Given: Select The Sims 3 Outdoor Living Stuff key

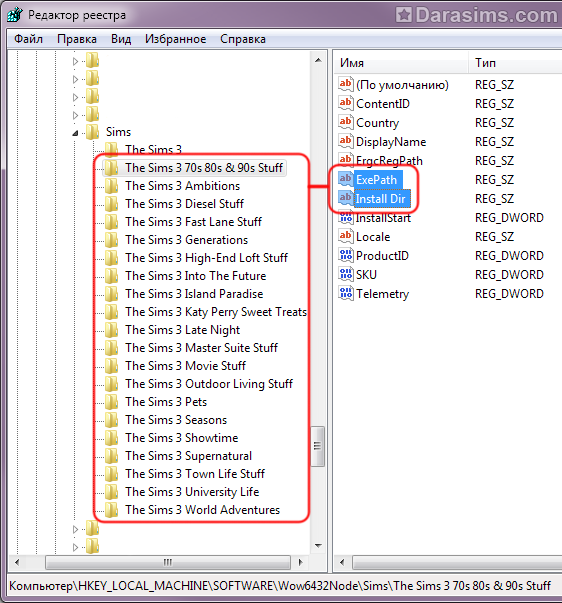Looking at the screenshot, I should pos(209,384).
